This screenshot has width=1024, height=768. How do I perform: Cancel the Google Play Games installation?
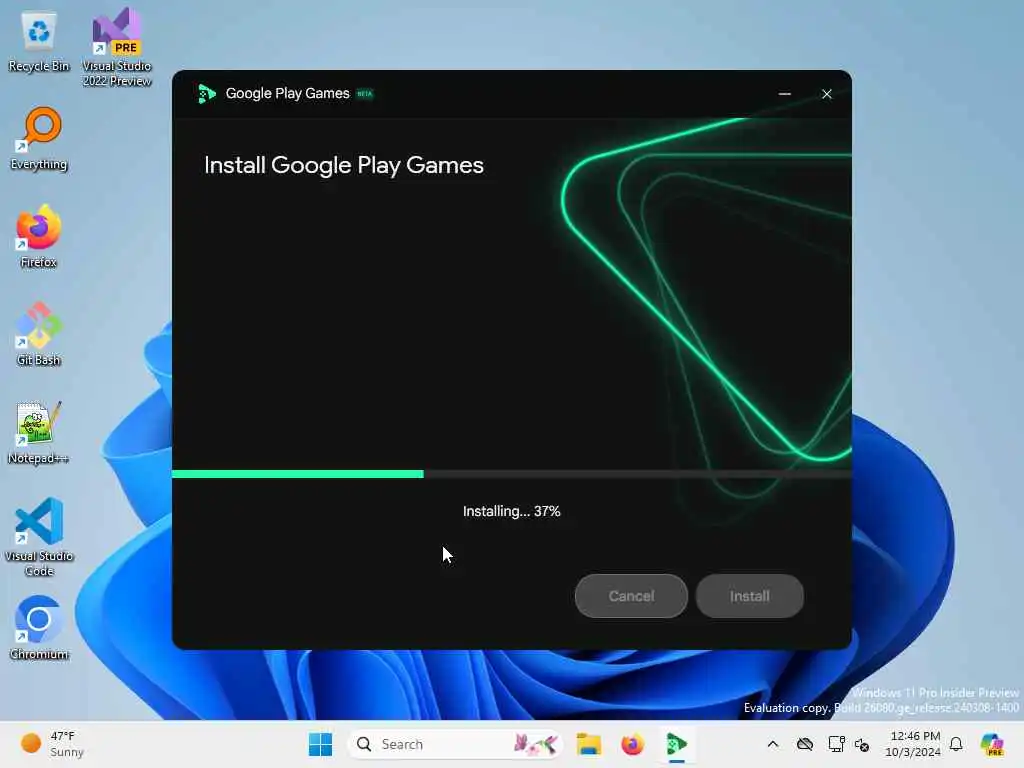(x=631, y=596)
